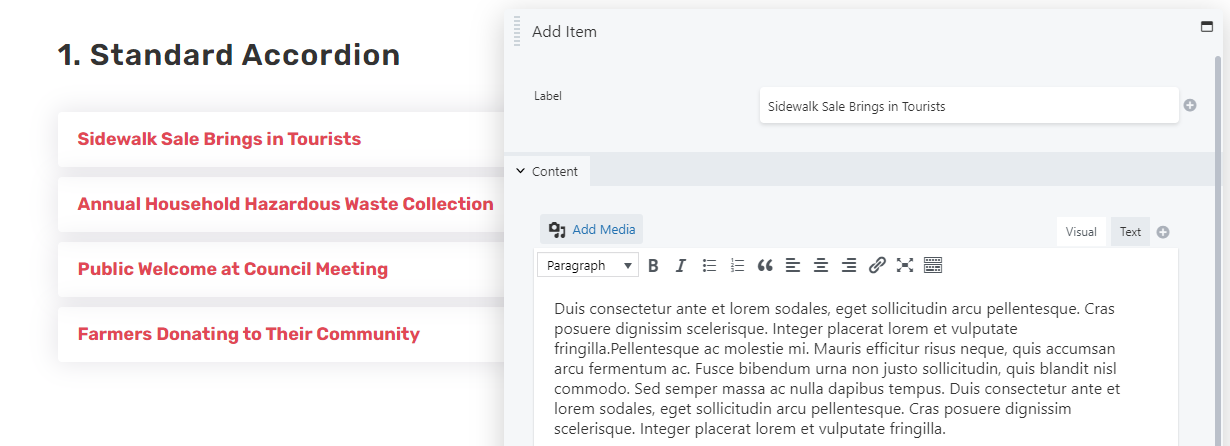Insert a bulleted list
Image resolution: width=1230 pixels, height=446 pixels.
click(x=709, y=265)
